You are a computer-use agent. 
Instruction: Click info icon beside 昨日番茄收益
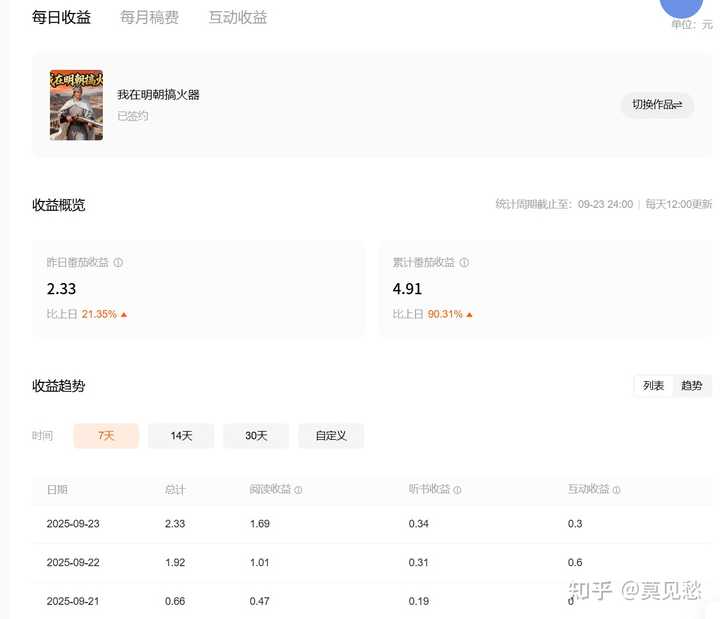point(118,263)
